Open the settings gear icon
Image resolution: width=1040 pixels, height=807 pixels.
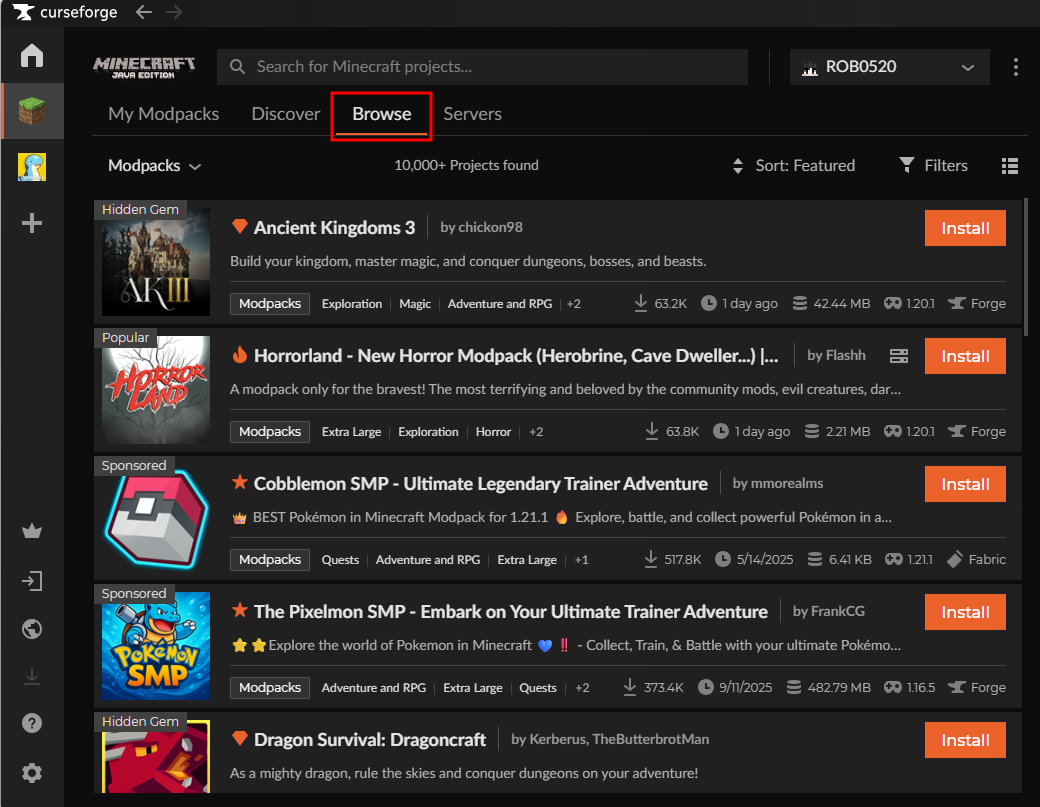32,773
